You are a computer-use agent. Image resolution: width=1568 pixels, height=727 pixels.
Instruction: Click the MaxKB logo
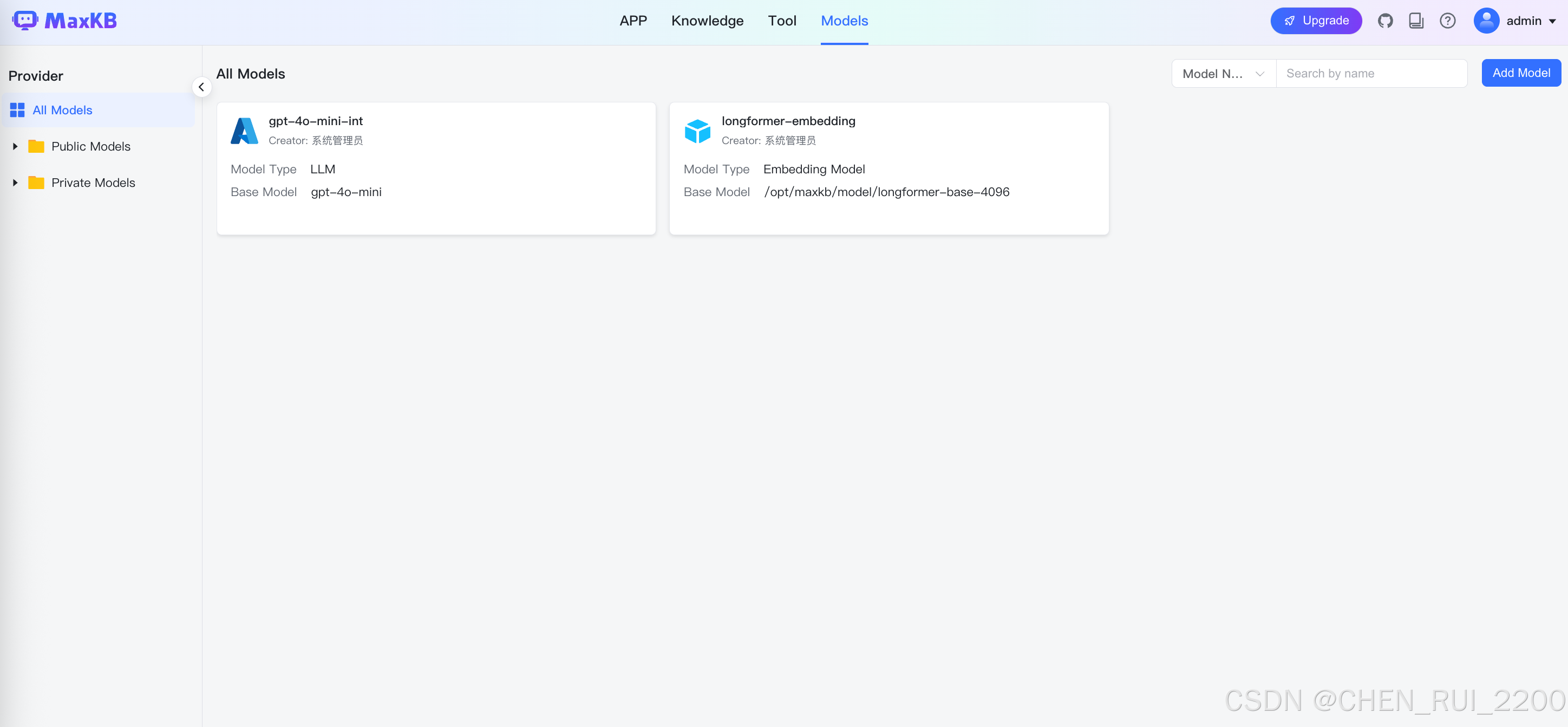pyautogui.click(x=64, y=21)
